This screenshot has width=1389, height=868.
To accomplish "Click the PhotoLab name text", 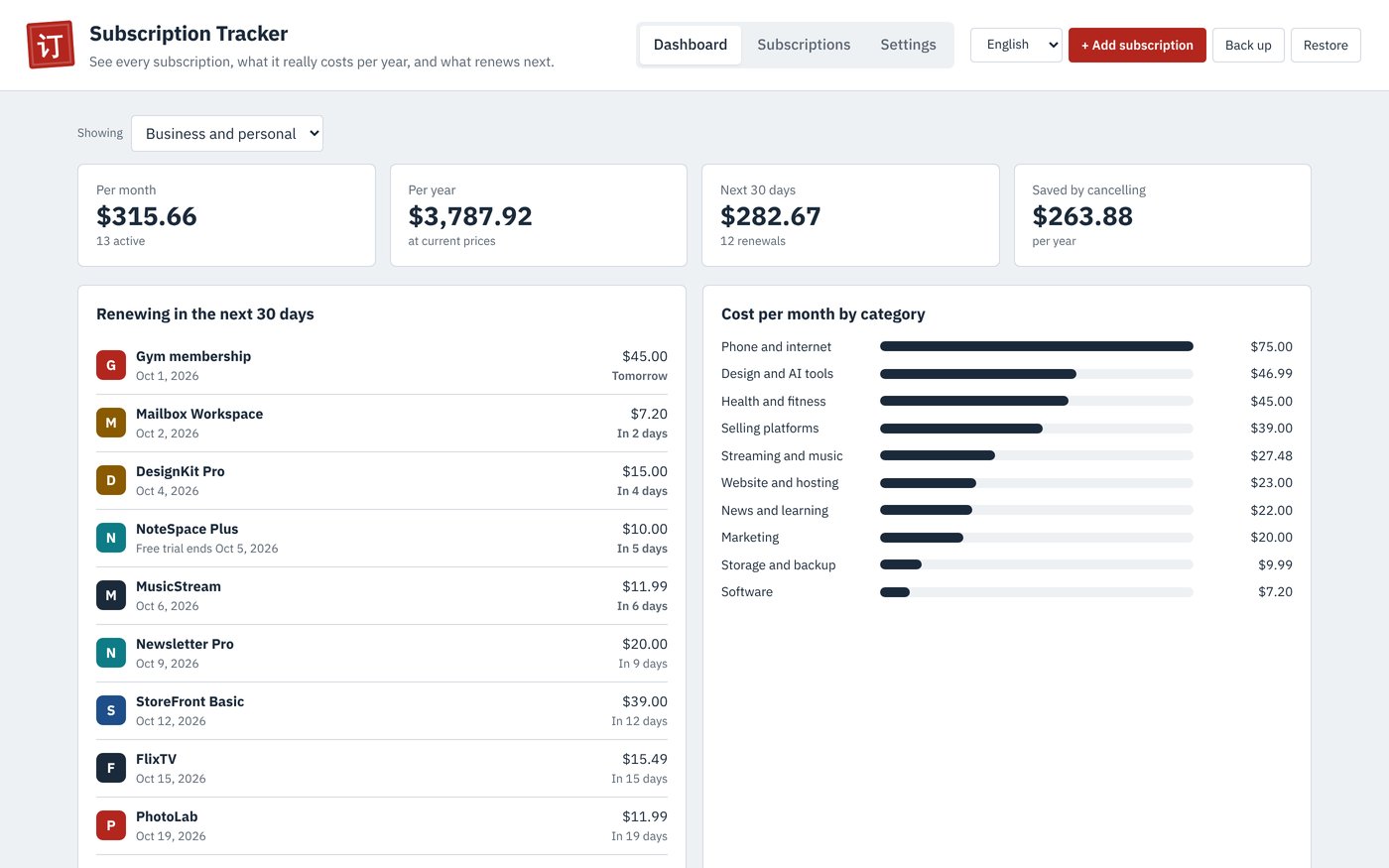I will [167, 816].
